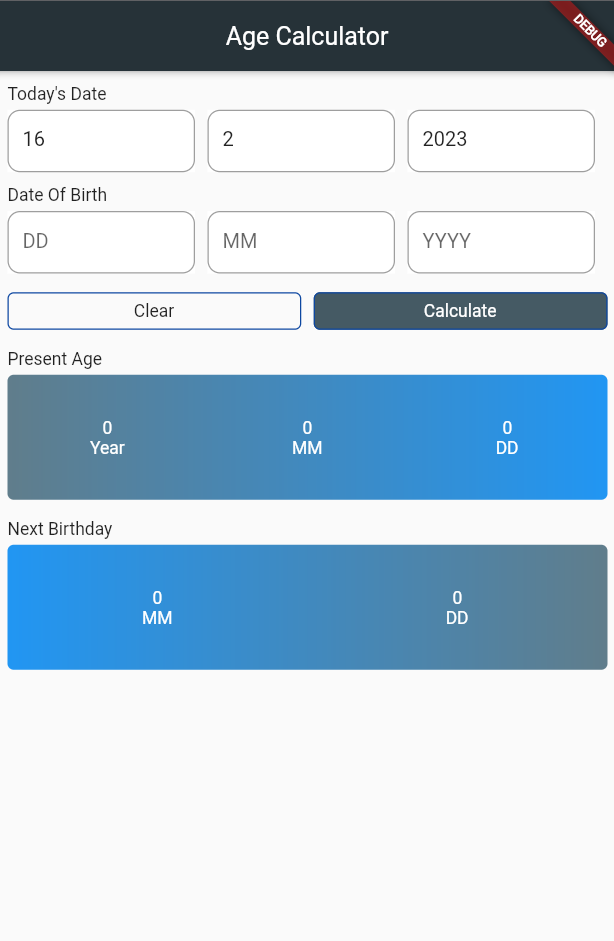Click the YYYY birth year field
Image resolution: width=614 pixels, height=941 pixels.
coord(500,242)
